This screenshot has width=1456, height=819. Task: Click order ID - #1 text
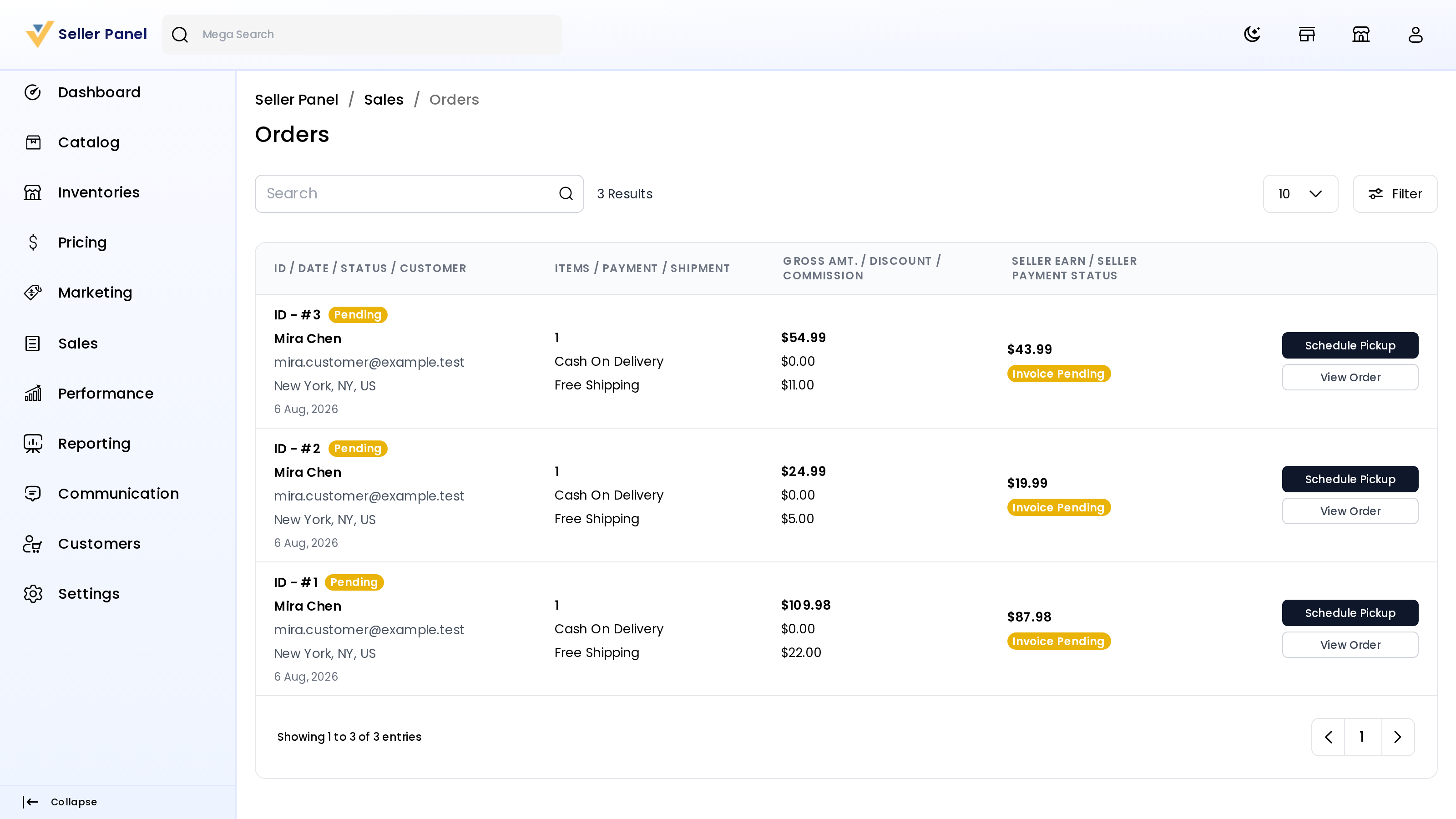click(x=296, y=582)
